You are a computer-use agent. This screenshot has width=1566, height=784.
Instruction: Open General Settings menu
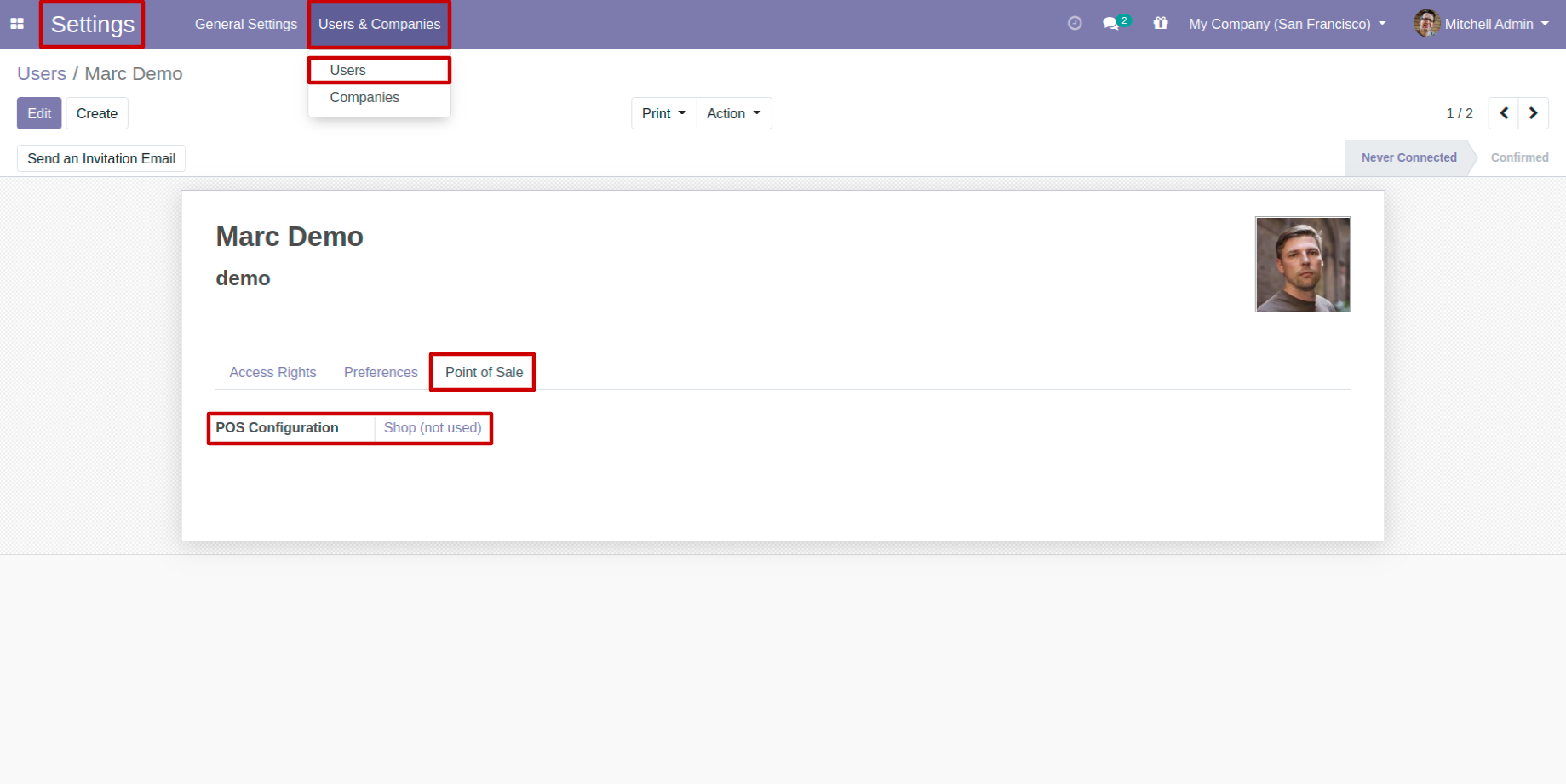246,24
